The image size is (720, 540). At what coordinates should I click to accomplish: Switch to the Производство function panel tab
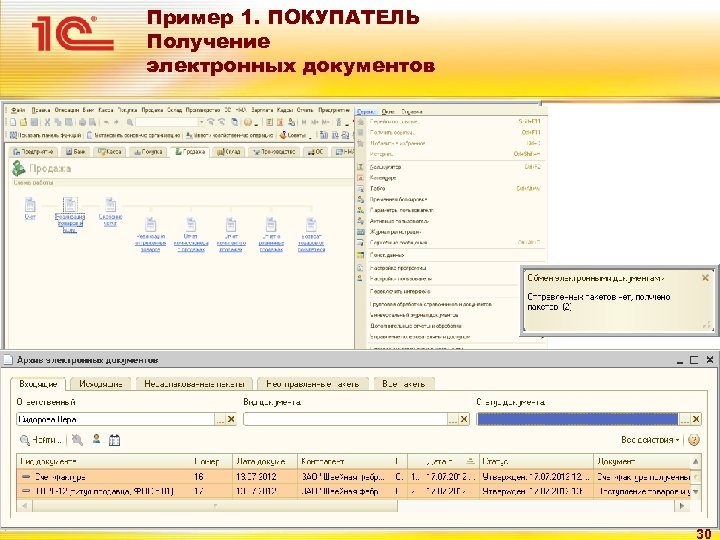pos(274,152)
